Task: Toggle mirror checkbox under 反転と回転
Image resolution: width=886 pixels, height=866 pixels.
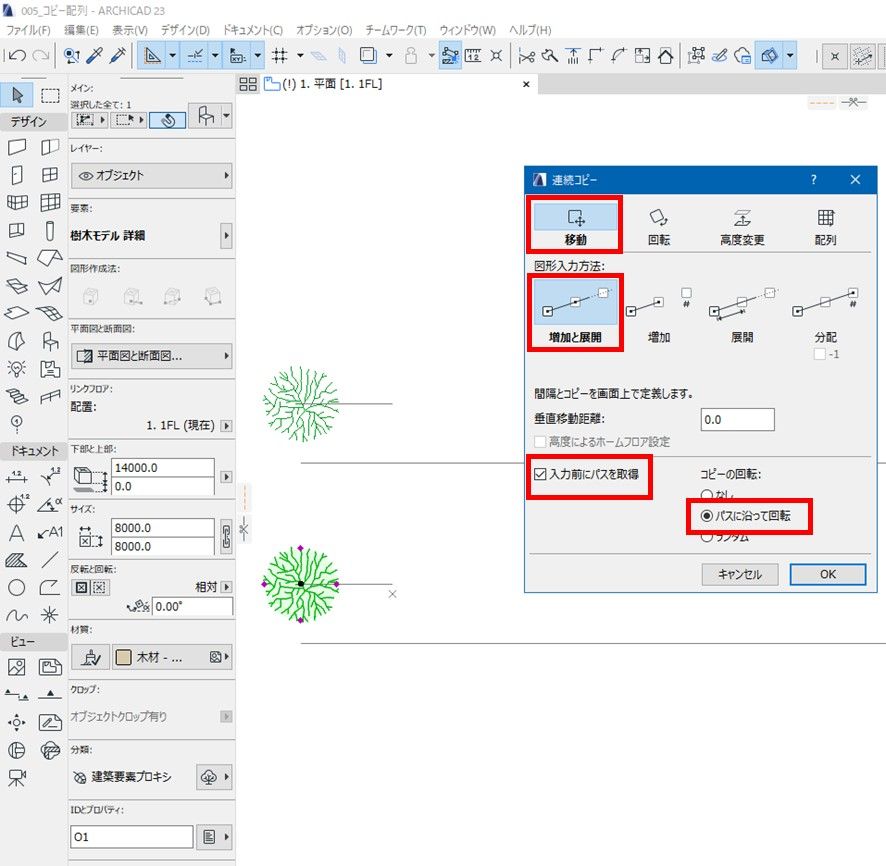Action: (x=81, y=588)
